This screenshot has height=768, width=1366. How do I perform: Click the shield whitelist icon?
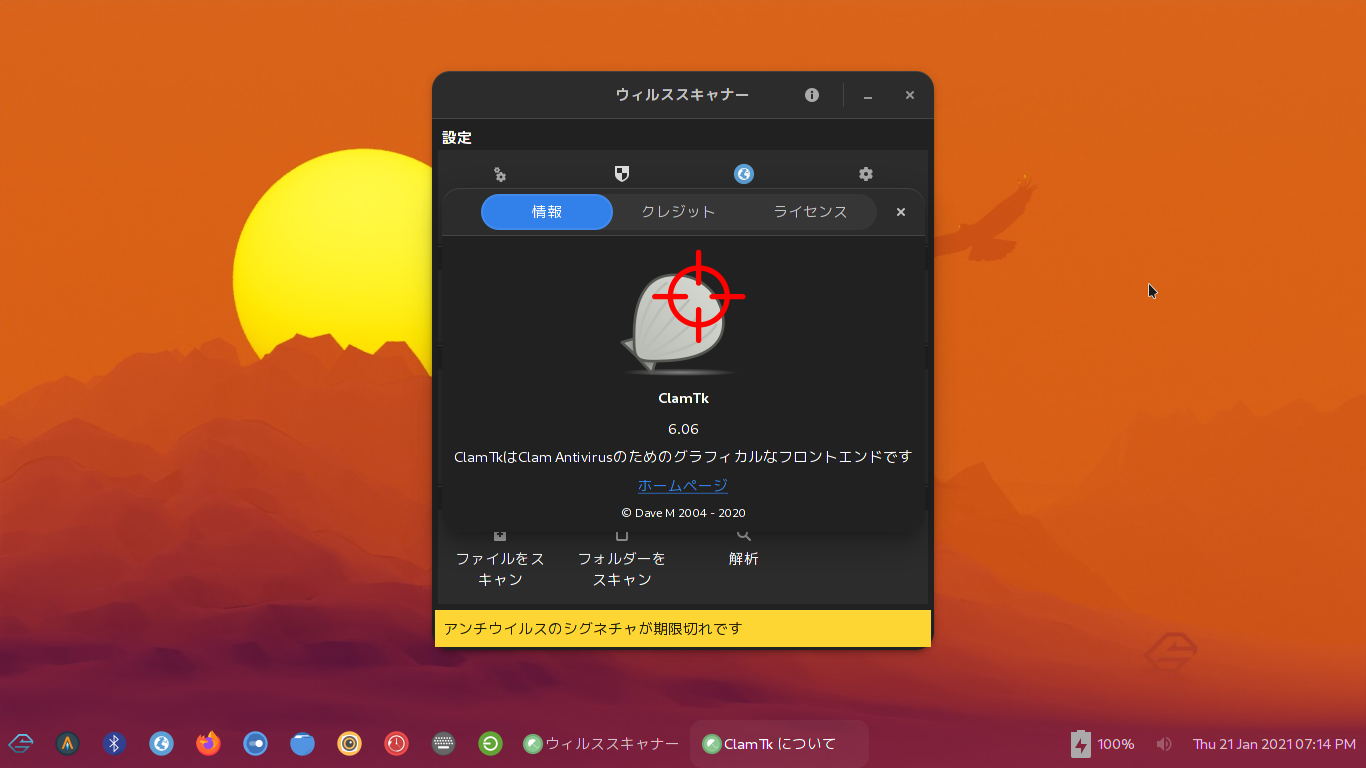(x=622, y=174)
